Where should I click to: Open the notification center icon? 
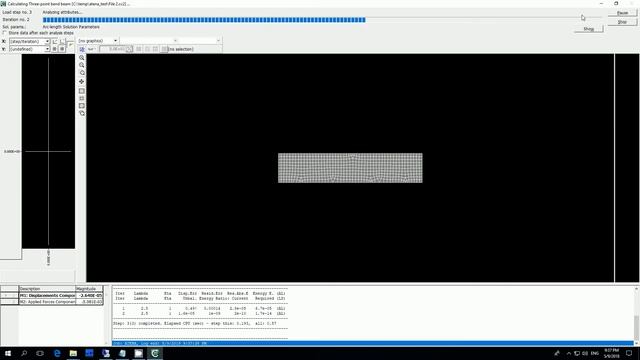[629, 353]
